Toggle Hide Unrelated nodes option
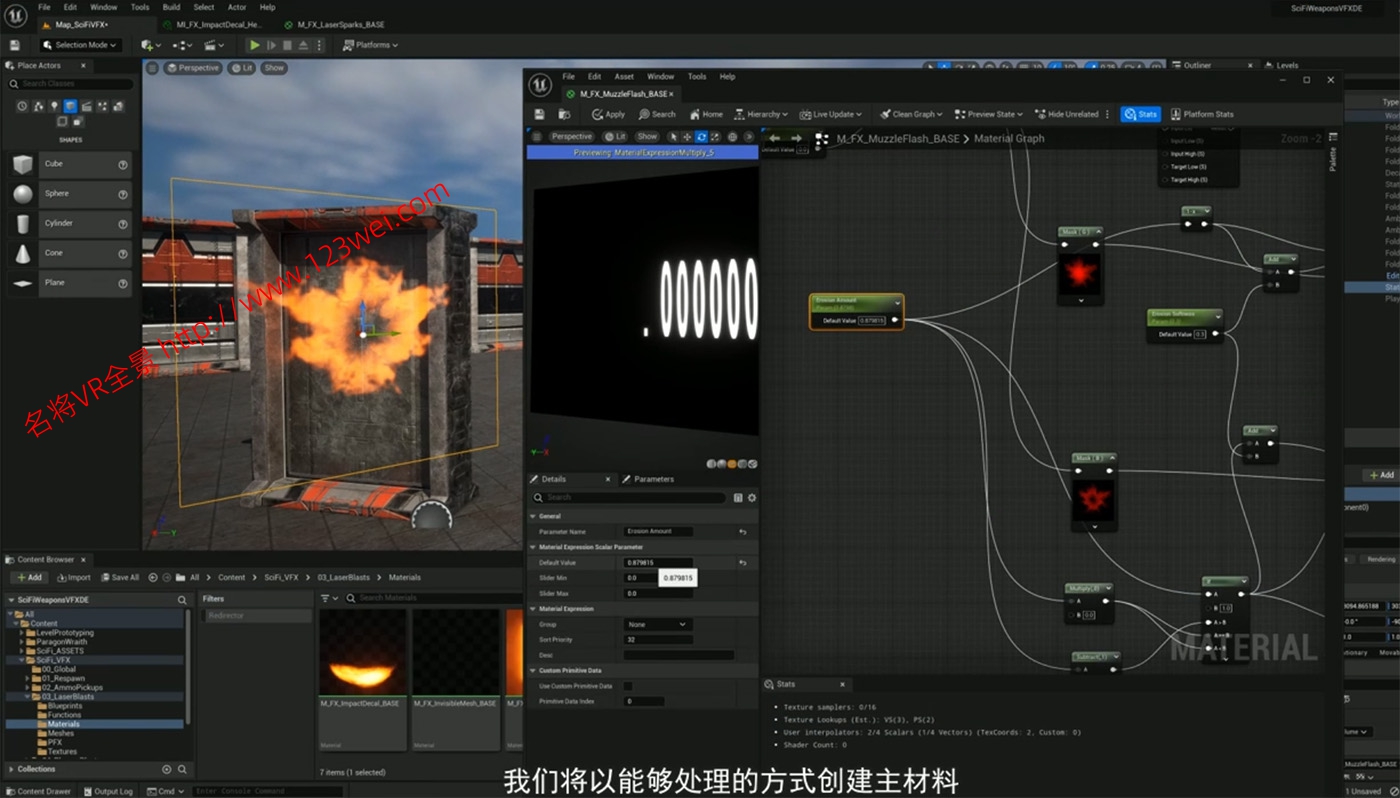 click(1066, 114)
